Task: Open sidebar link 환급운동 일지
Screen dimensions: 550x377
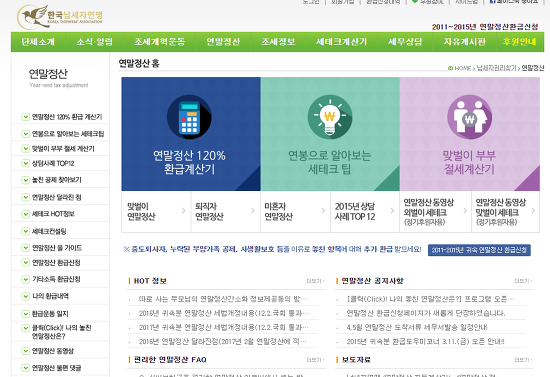Action: click(50, 314)
